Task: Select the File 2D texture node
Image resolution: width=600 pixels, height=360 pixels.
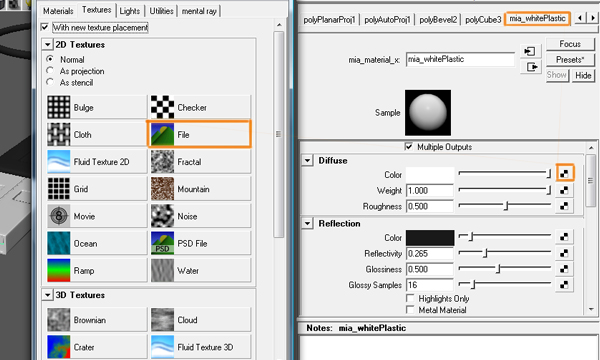Action: (x=199, y=134)
